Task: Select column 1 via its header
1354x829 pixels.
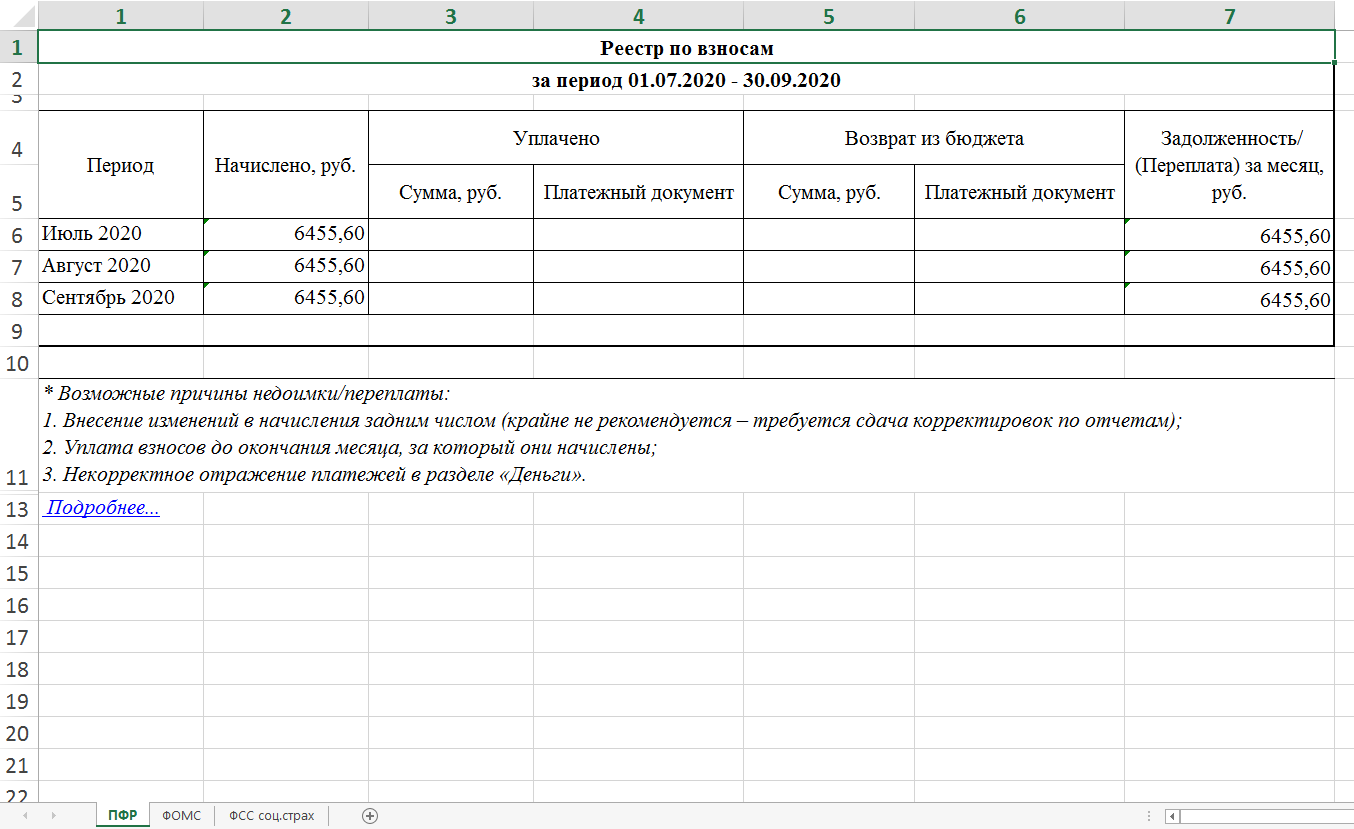Action: [x=121, y=15]
